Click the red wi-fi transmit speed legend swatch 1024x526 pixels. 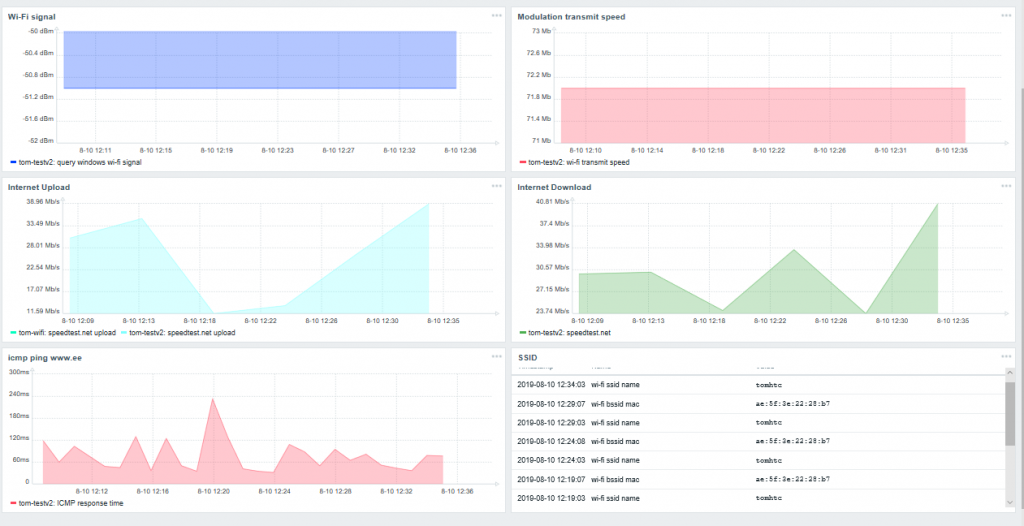point(522,162)
